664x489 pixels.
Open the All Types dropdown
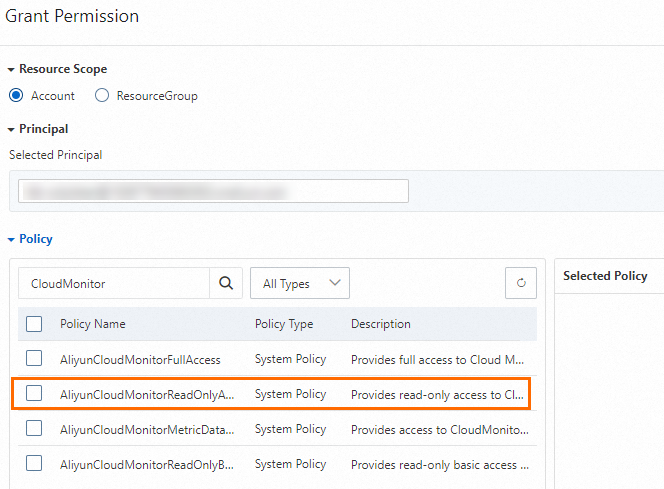[x=300, y=283]
